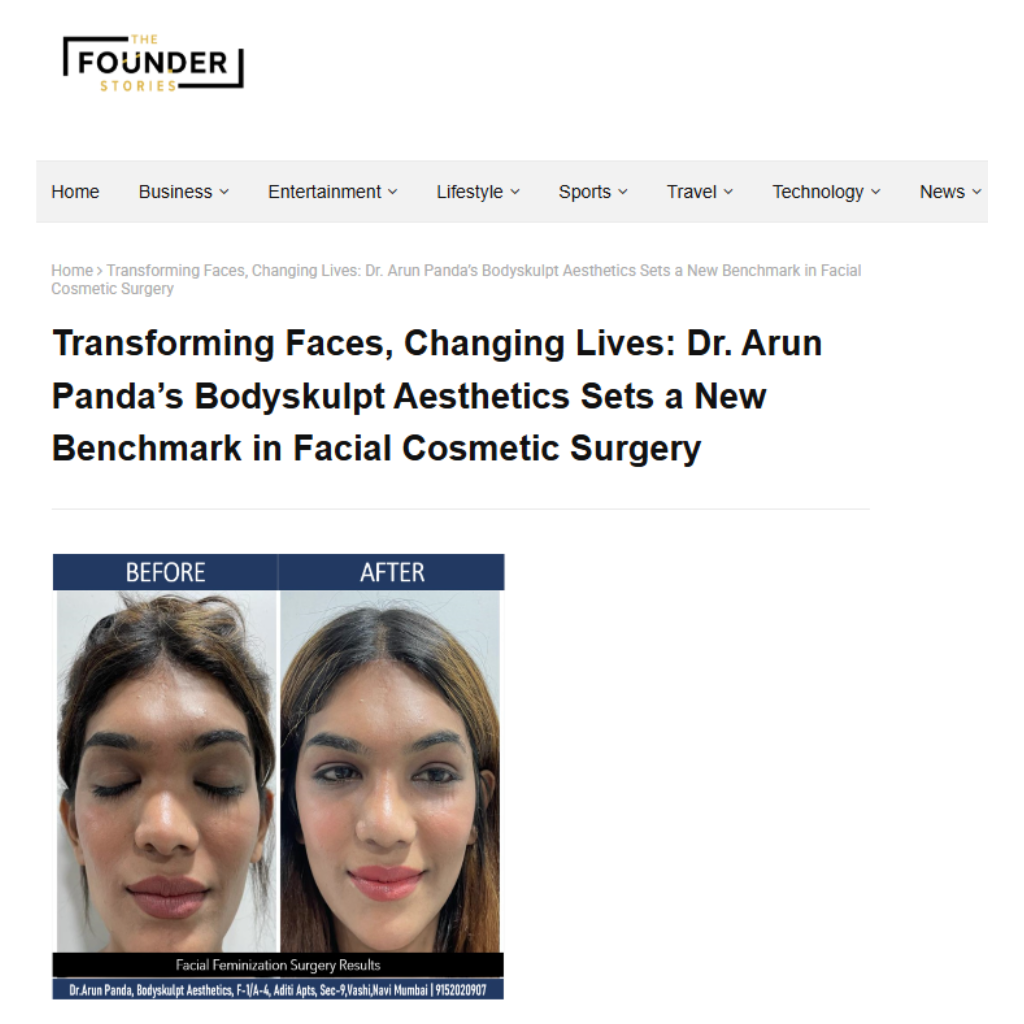The width and height of the screenshot is (1024, 1024).
Task: Click The Founder Stories logo
Action: [153, 63]
